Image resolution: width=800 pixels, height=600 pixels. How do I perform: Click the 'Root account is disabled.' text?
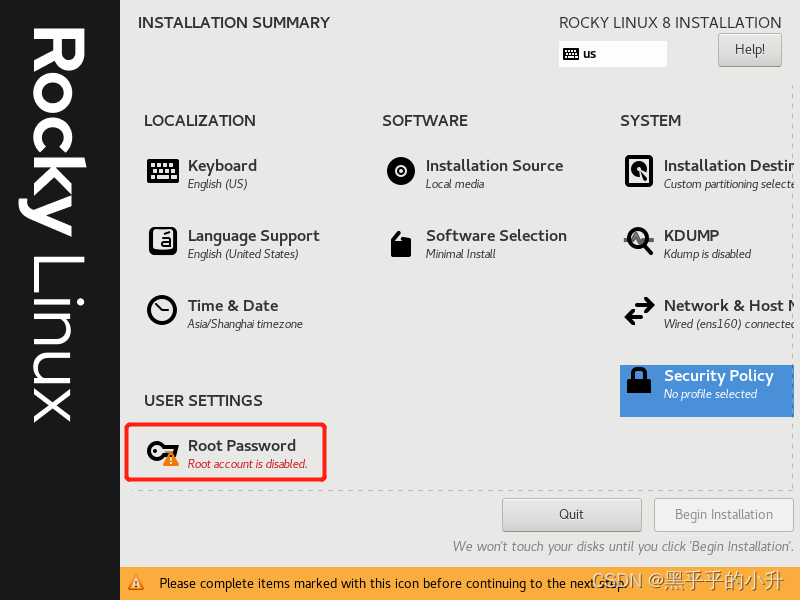tap(247, 464)
